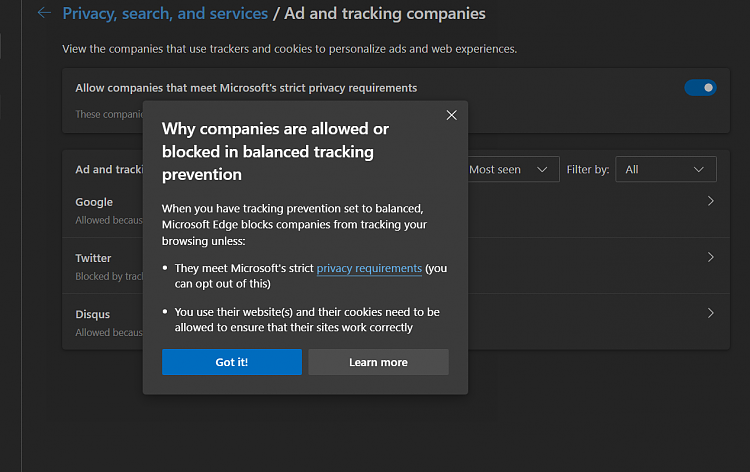
Task: Expand the Google company row chevron
Action: click(x=710, y=201)
